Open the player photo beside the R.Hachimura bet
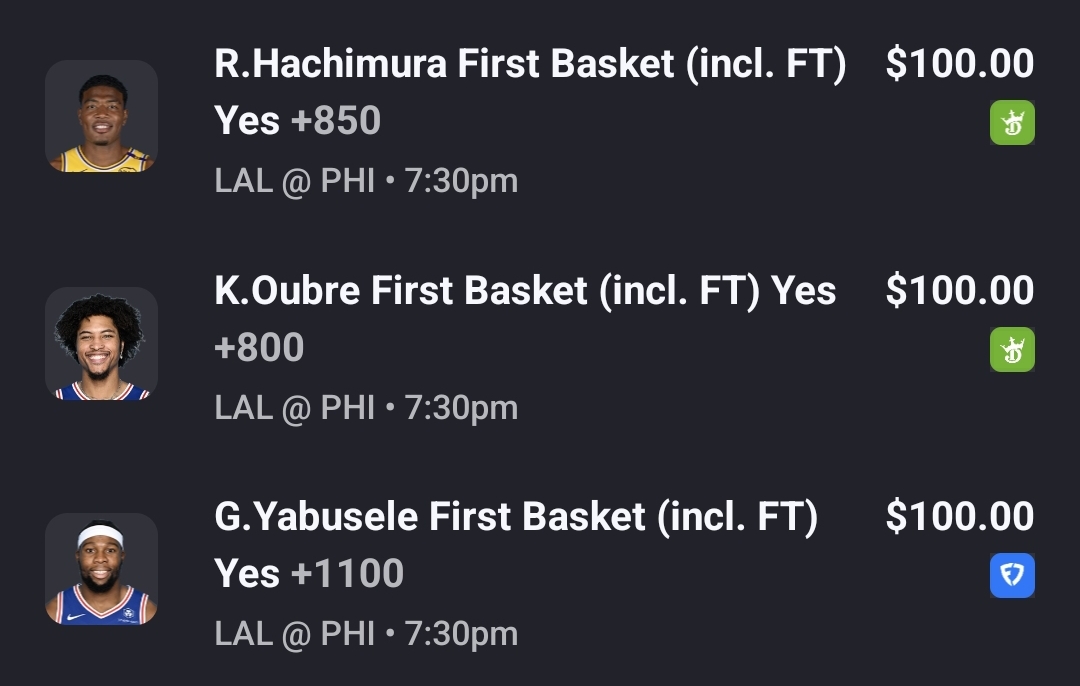 point(101,117)
